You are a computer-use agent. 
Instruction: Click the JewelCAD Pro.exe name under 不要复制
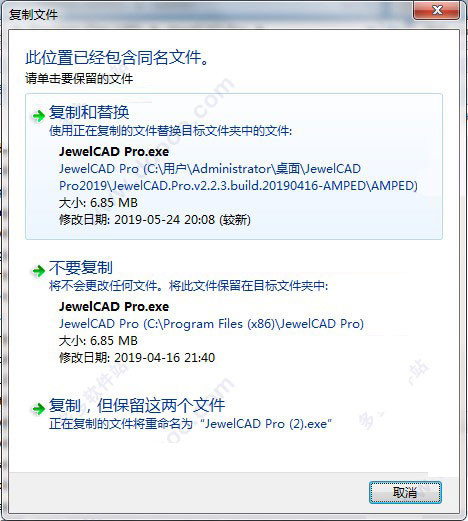[114, 307]
